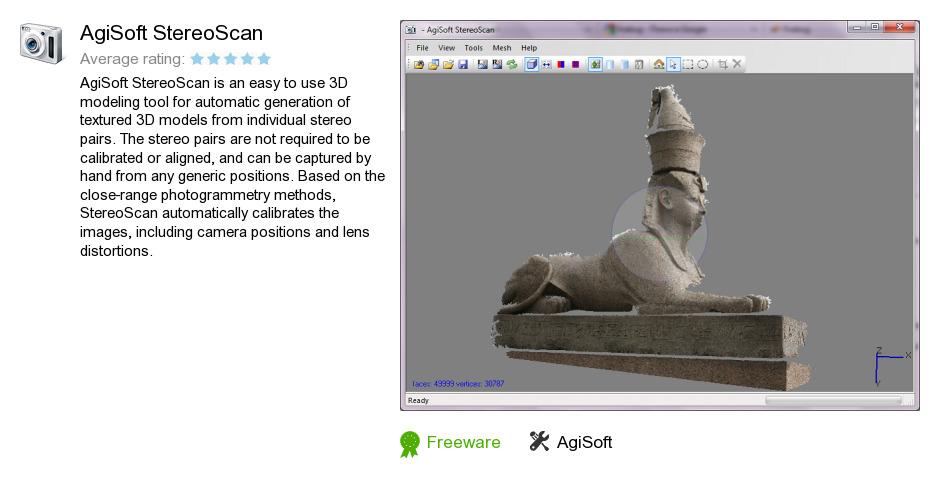
Task: Click the AgiSoft developer link
Action: point(585,442)
